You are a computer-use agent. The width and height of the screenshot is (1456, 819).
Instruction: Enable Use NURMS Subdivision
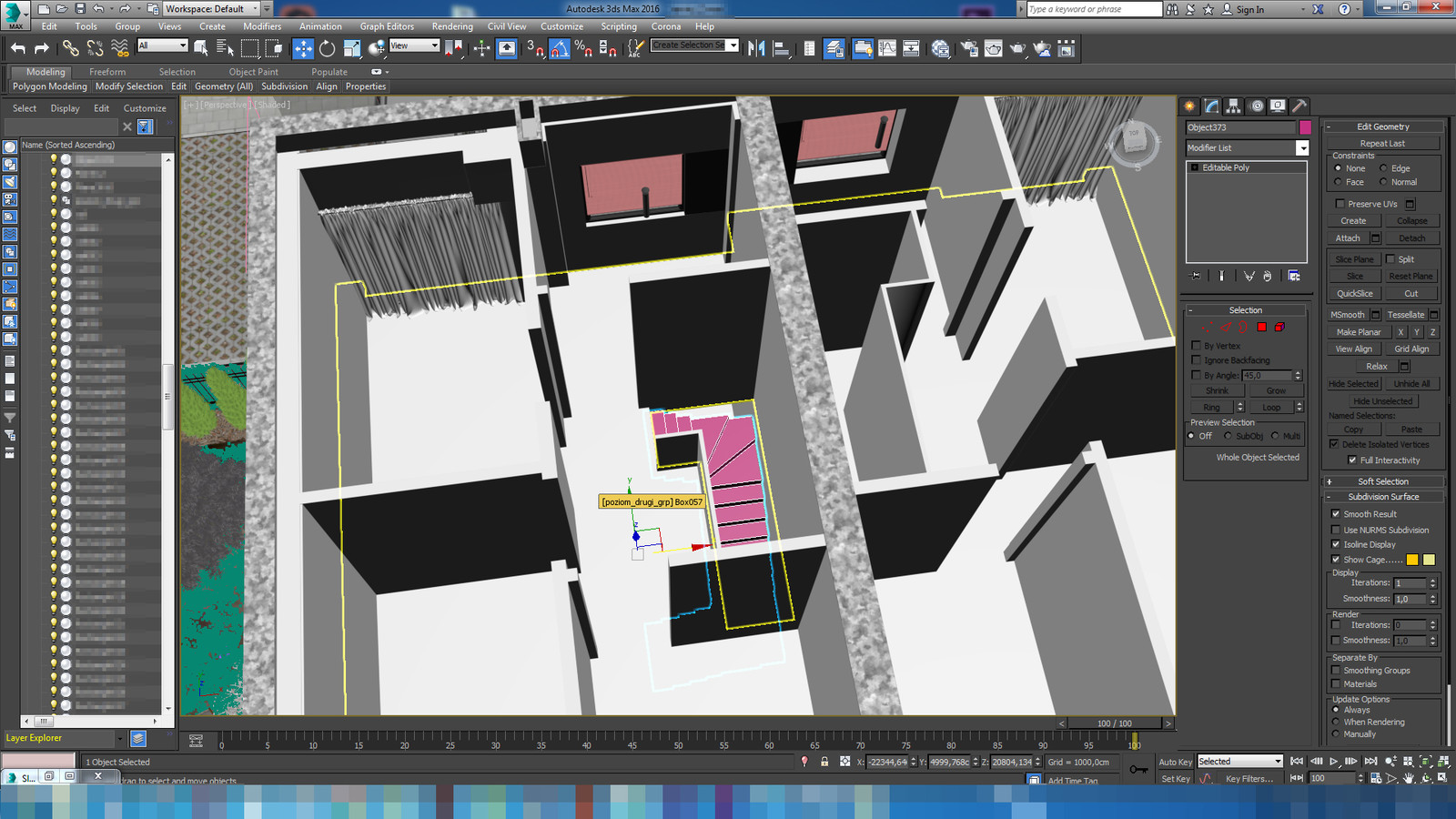(1336, 530)
